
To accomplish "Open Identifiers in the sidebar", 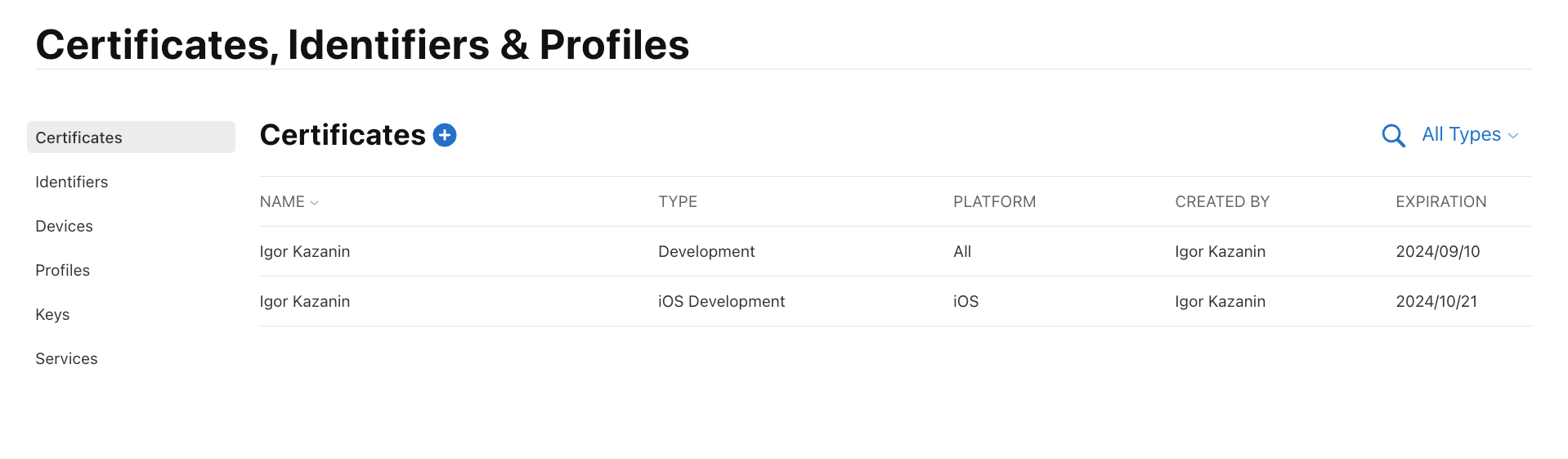I will (x=72, y=182).
